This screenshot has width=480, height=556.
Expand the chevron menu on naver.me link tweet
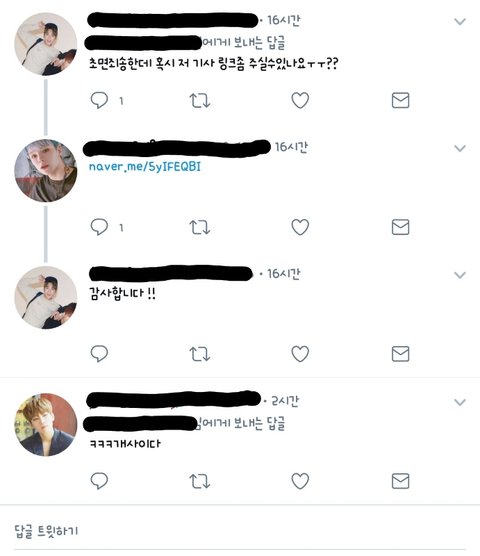coord(460,148)
